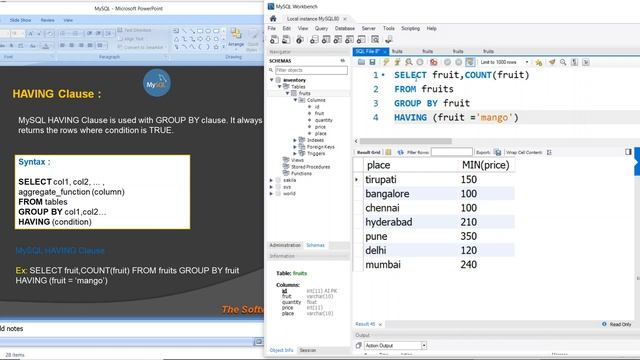Screen dimensions: 640x360
Task: Click the rollback transaction icon
Action: pos(458,62)
